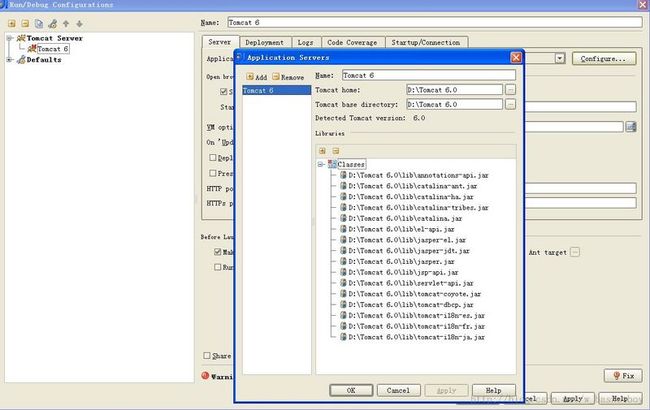Click OK in Application Servers dialog
This screenshot has height=410, width=650.
pyautogui.click(x=351, y=390)
